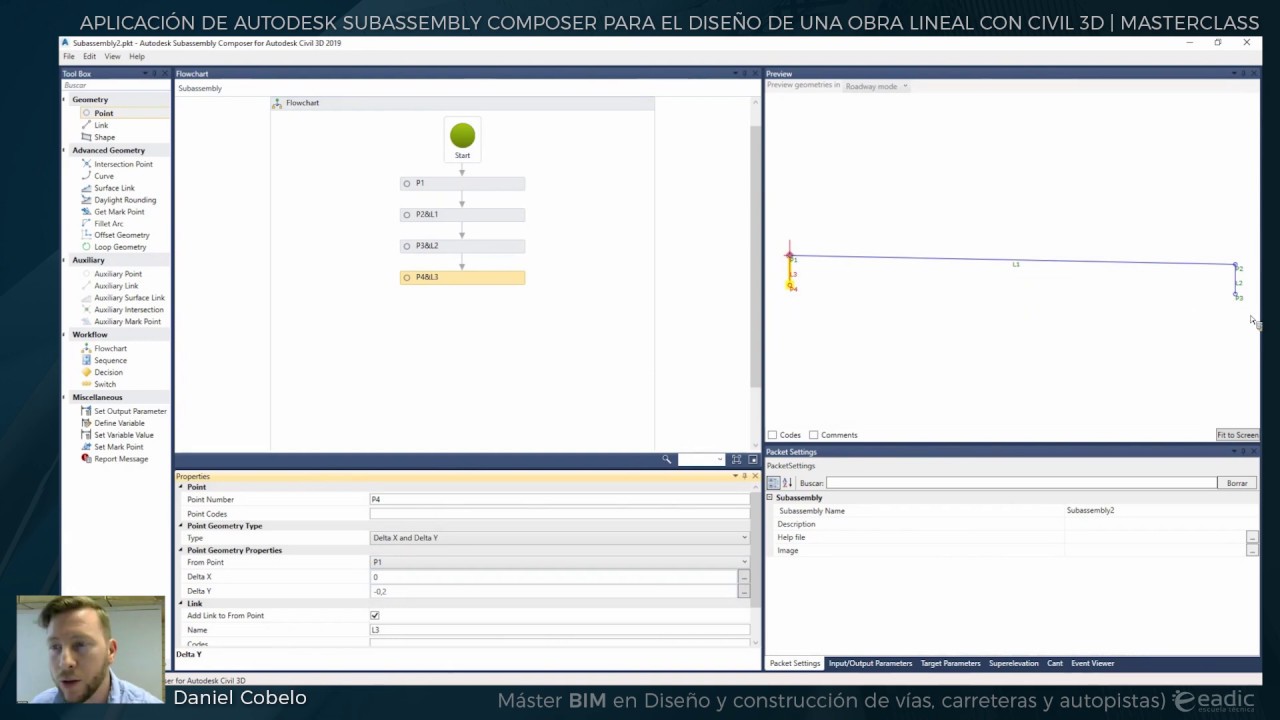
Task: Open the flowchart zoom level dropdown
Action: [720, 459]
